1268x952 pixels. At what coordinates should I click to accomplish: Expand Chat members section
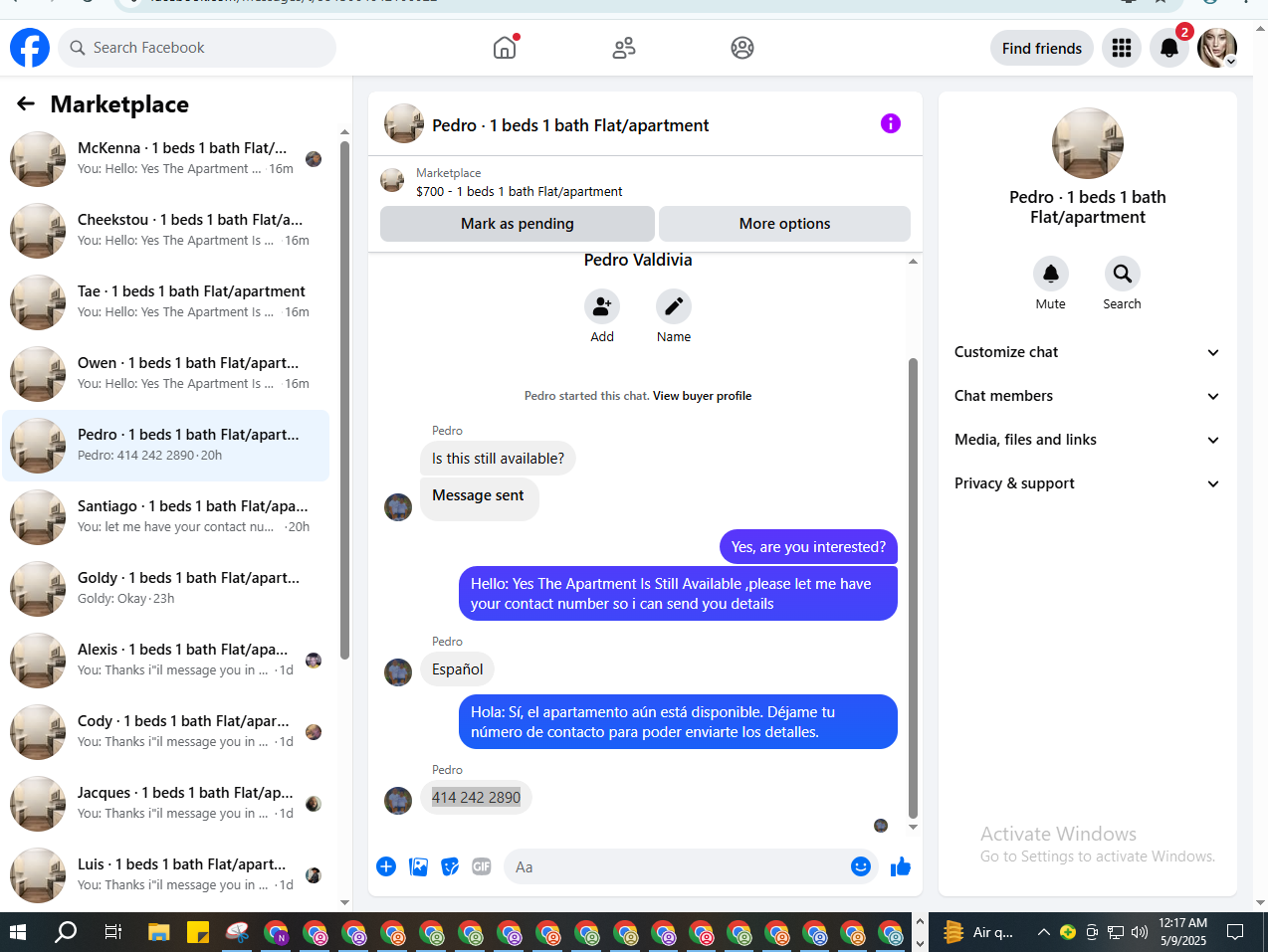[1087, 396]
